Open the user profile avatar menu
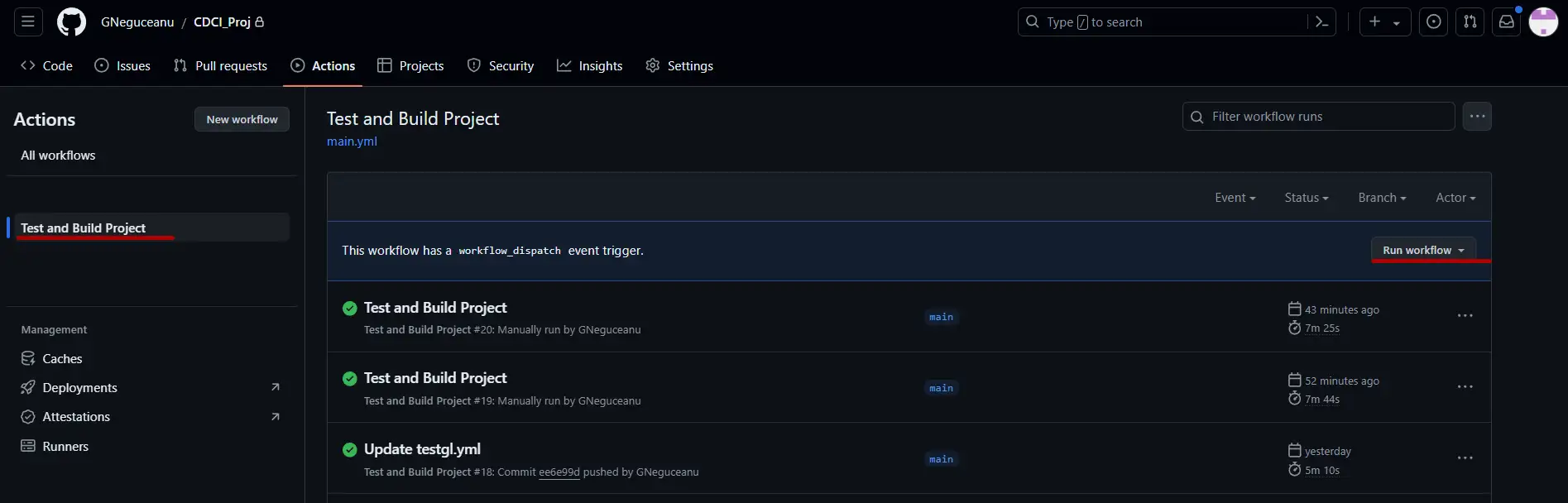The height and width of the screenshot is (503, 1568). tap(1543, 22)
